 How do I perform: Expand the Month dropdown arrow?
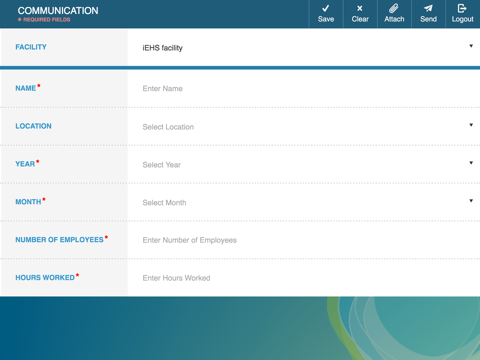tap(471, 201)
